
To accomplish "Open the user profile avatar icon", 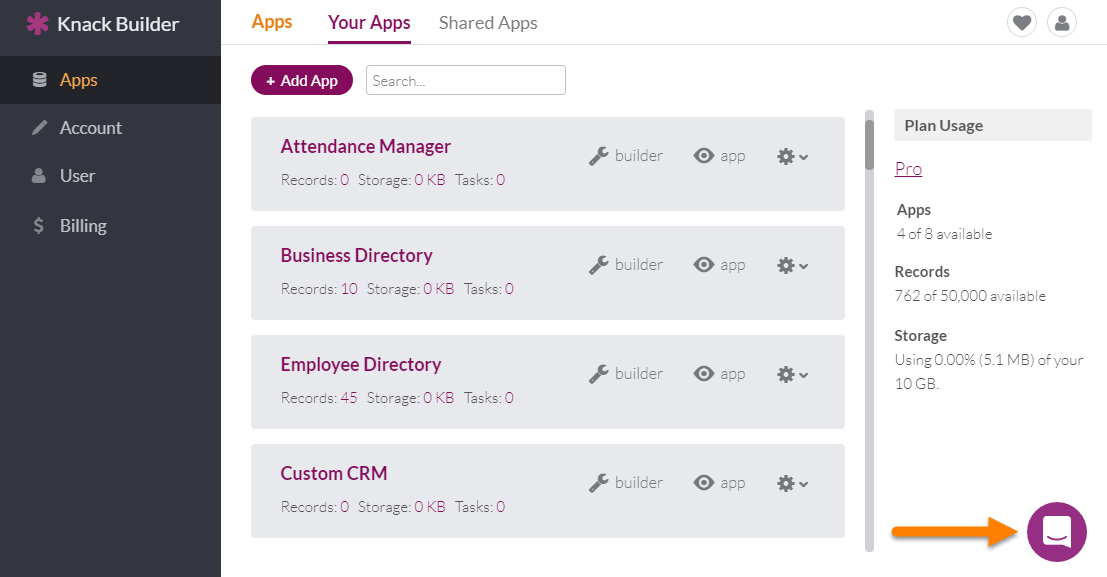I will [x=1062, y=23].
